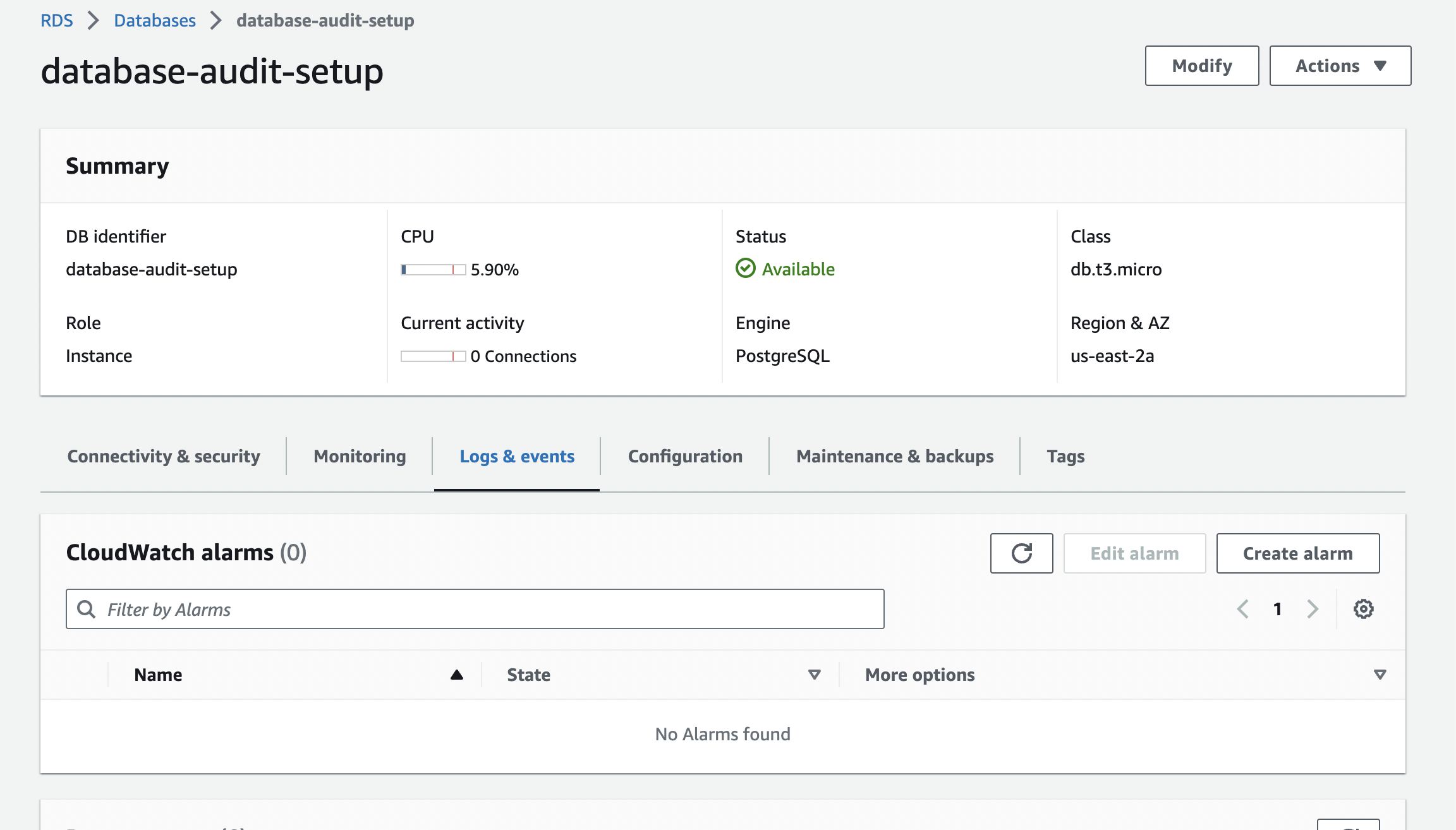1456x830 pixels.
Task: Select the PostgreSQL engine value
Action: pyautogui.click(x=782, y=356)
